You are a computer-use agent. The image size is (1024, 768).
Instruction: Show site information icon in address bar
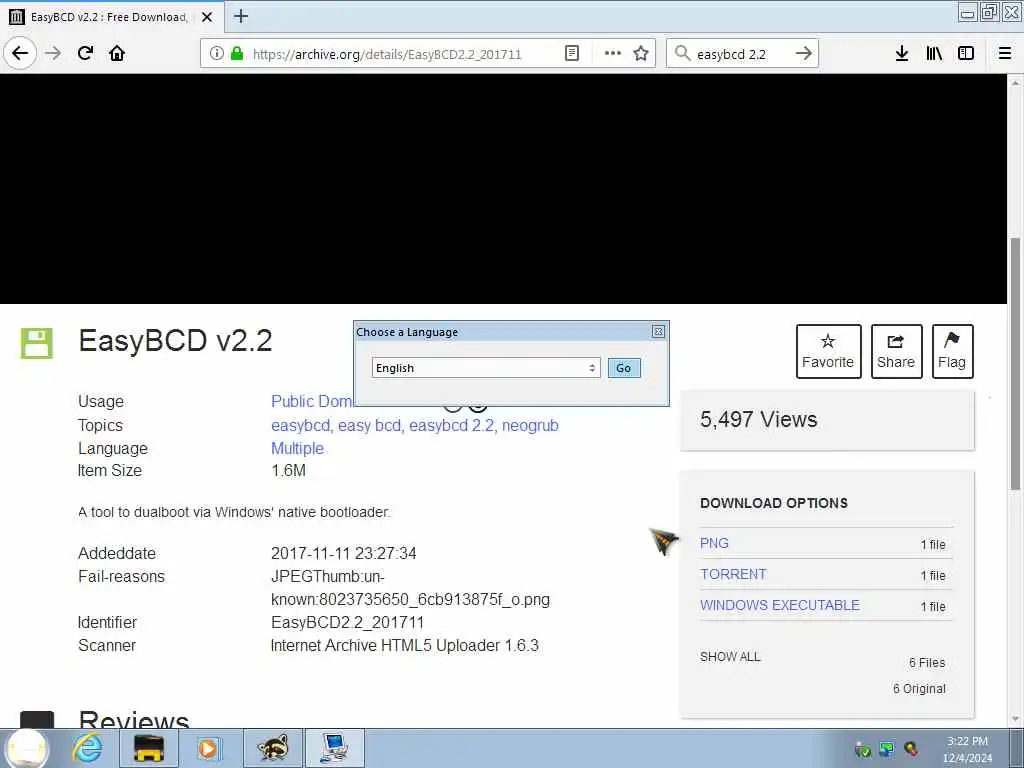click(x=216, y=54)
